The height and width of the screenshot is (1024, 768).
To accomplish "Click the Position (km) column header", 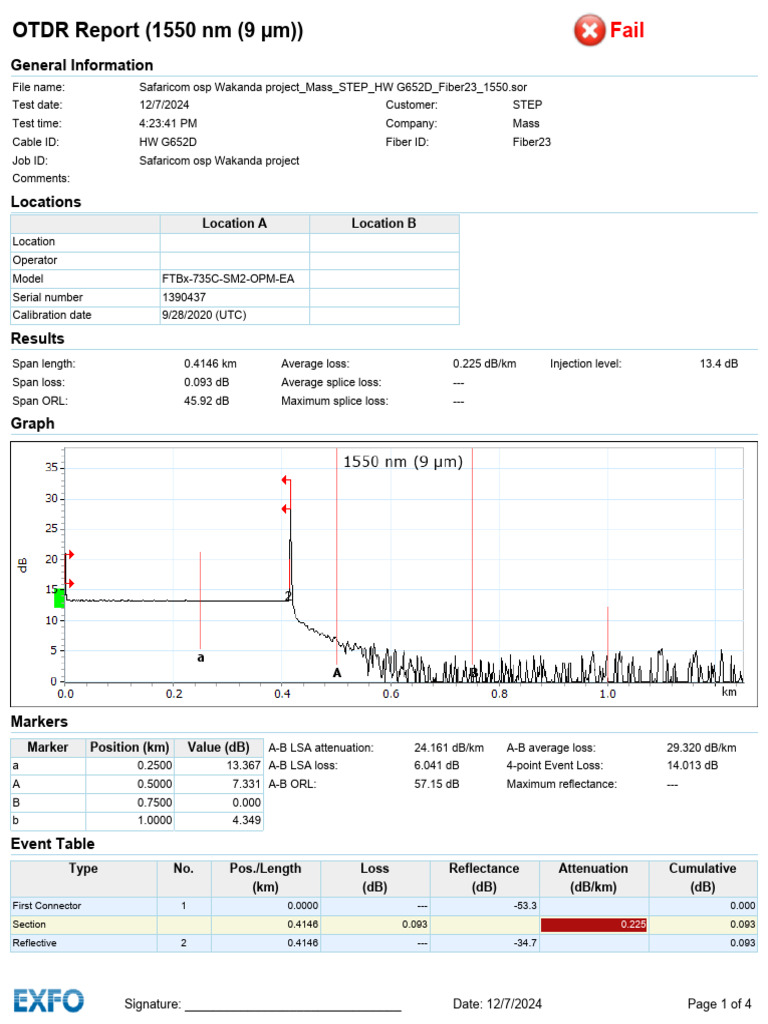I will pyautogui.click(x=129, y=747).
